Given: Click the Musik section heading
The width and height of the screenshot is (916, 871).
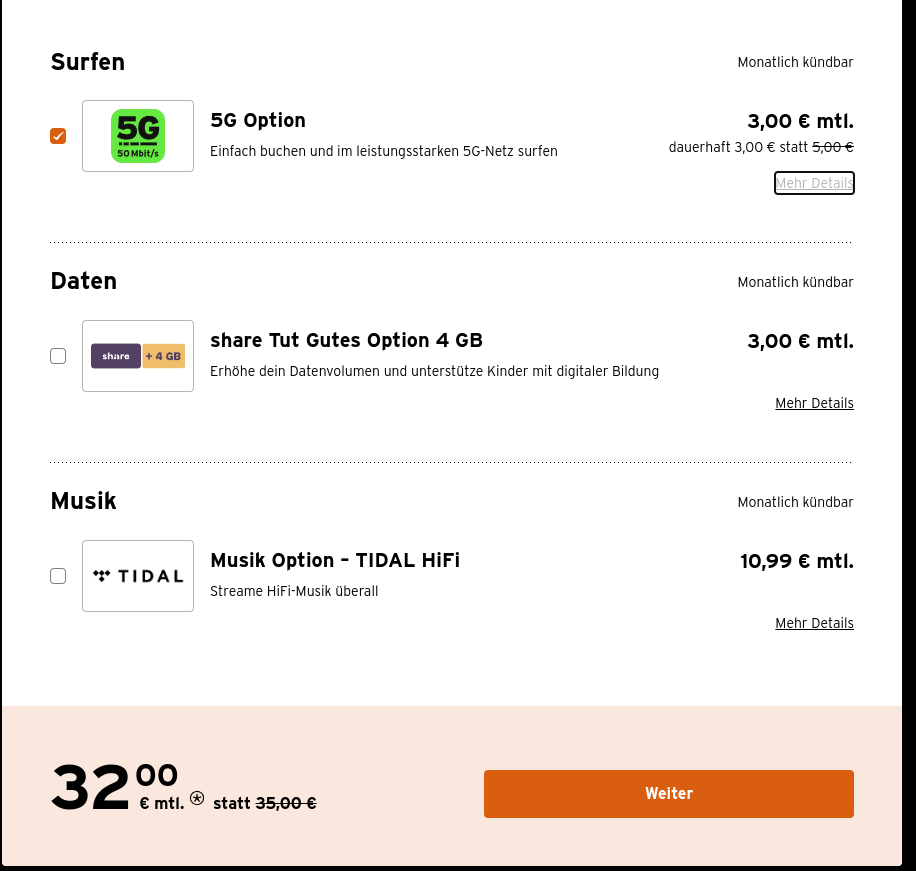Looking at the screenshot, I should pyautogui.click(x=84, y=501).
